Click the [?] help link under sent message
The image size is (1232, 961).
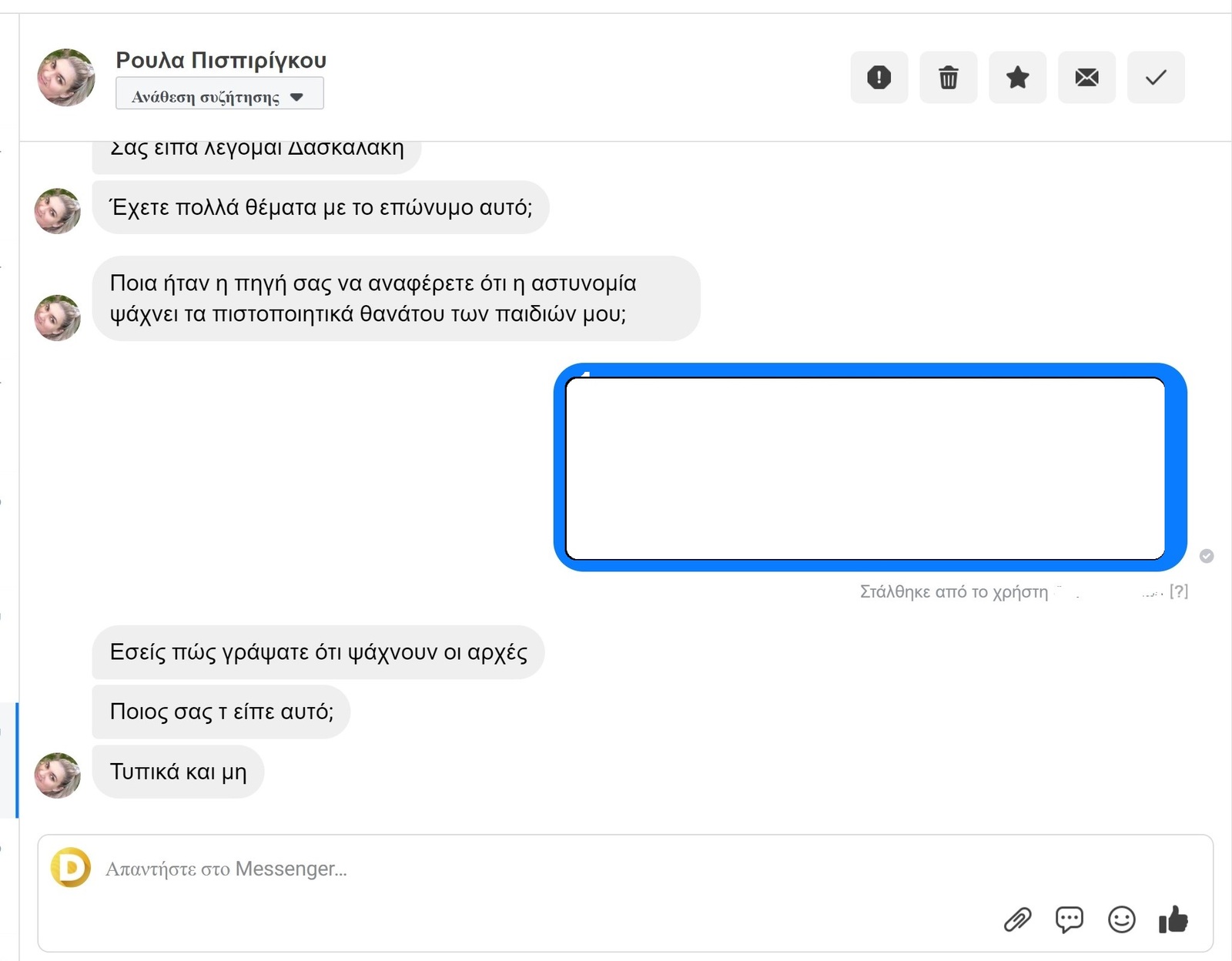coord(1178,591)
